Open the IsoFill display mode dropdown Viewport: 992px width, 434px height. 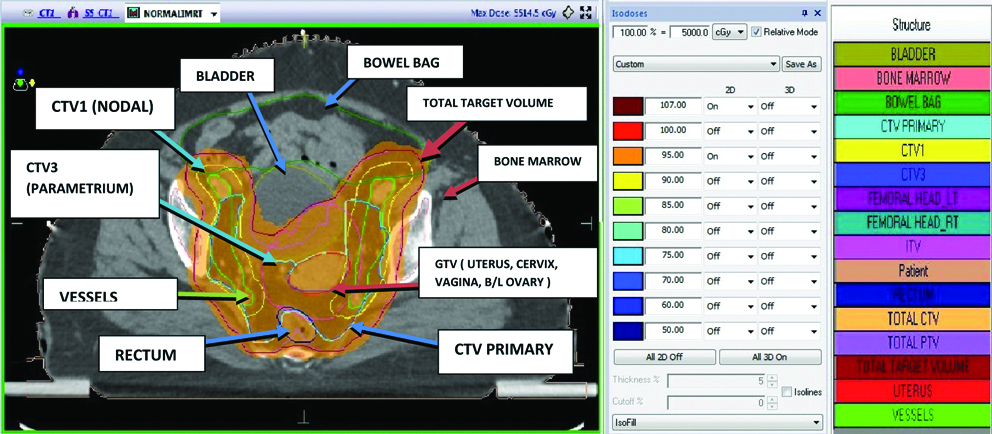tap(814, 422)
